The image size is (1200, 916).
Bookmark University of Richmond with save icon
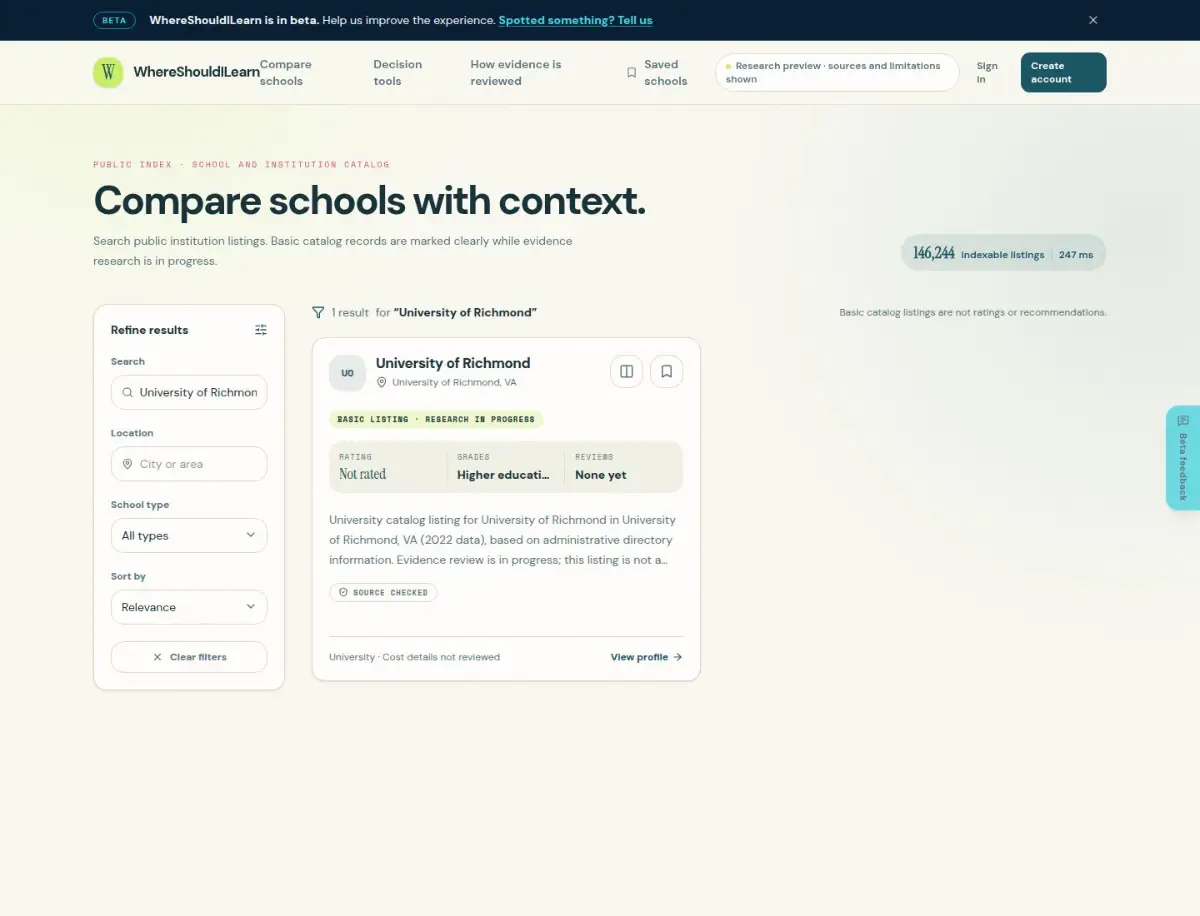click(x=667, y=371)
